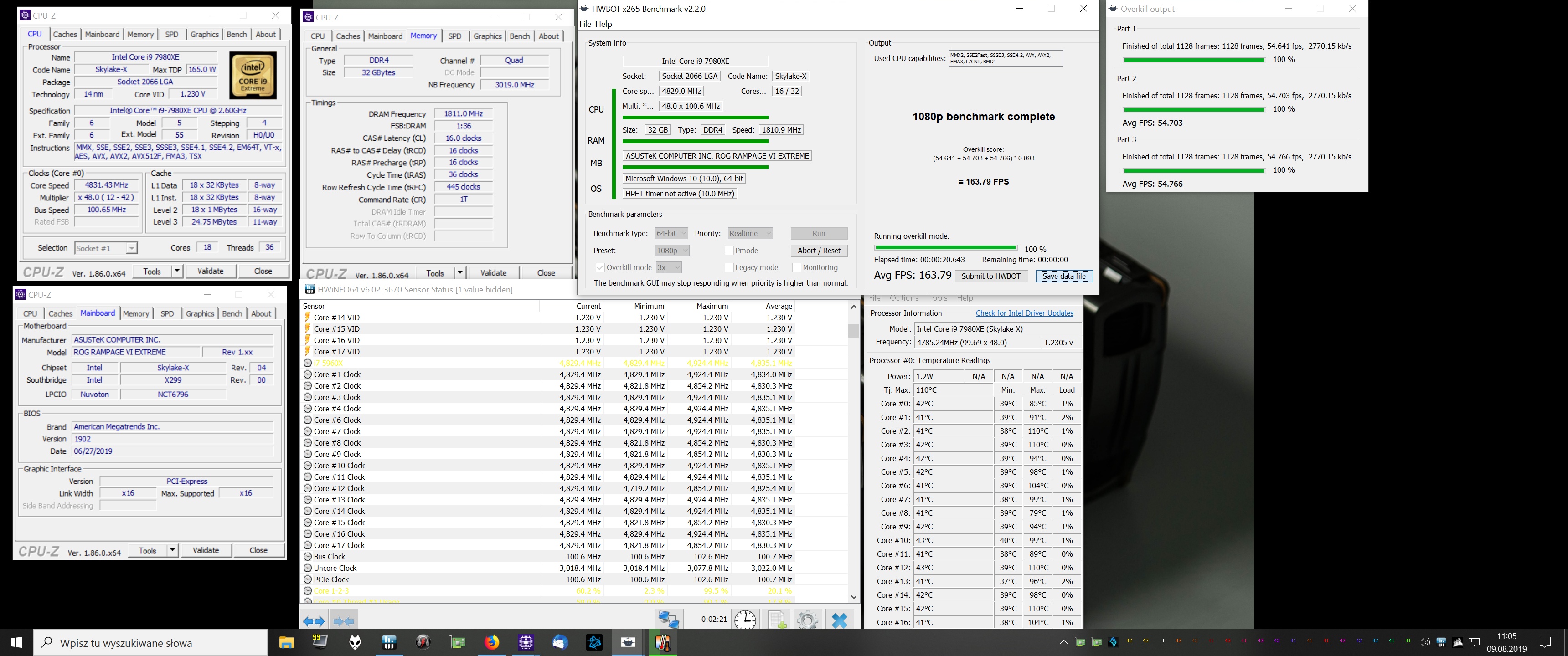Viewport: 1568px width, 656px height.
Task: Switch to Firefox on the taskbar
Action: (x=492, y=643)
